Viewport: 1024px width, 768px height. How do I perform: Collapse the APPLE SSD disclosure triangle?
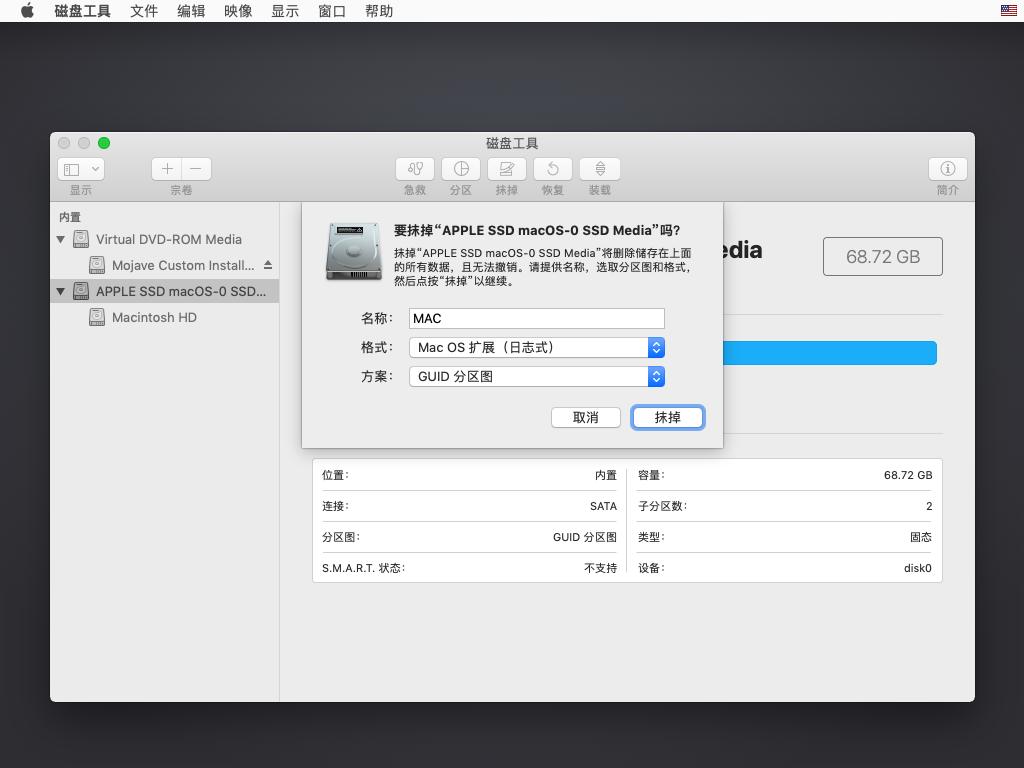(61, 291)
